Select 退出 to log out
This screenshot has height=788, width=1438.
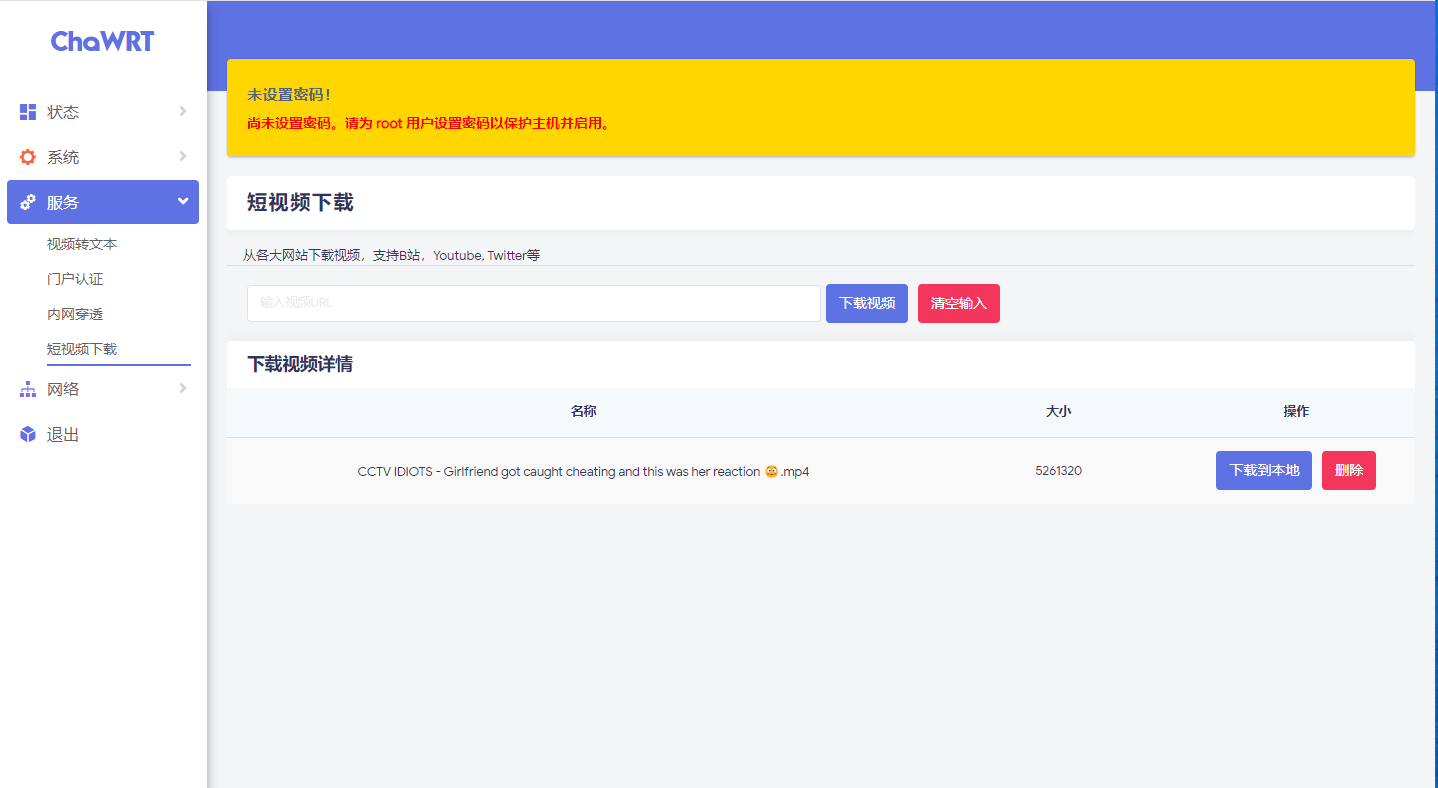click(103, 434)
